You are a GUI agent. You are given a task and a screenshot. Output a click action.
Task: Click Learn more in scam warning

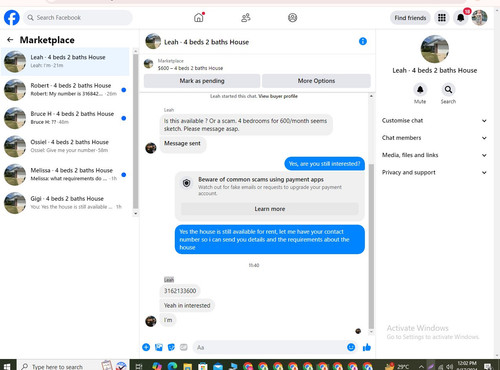click(x=270, y=209)
